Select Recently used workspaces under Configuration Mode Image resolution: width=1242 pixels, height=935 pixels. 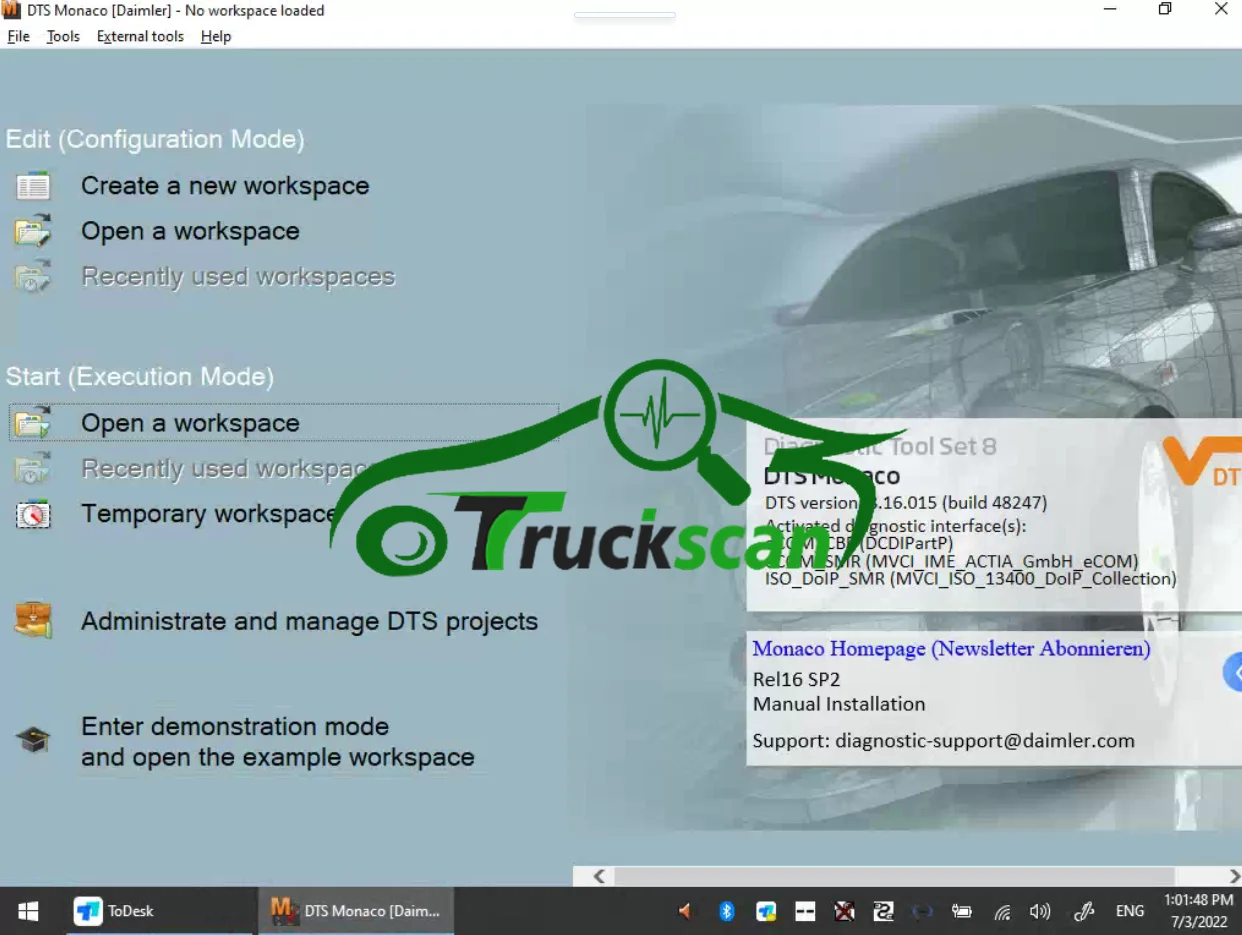point(238,277)
